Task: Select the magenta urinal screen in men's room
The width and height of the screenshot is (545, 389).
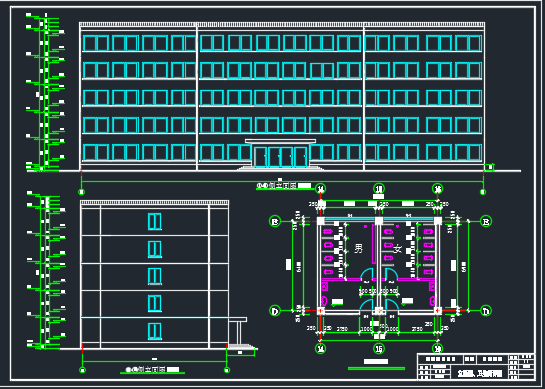Action: 374,245
